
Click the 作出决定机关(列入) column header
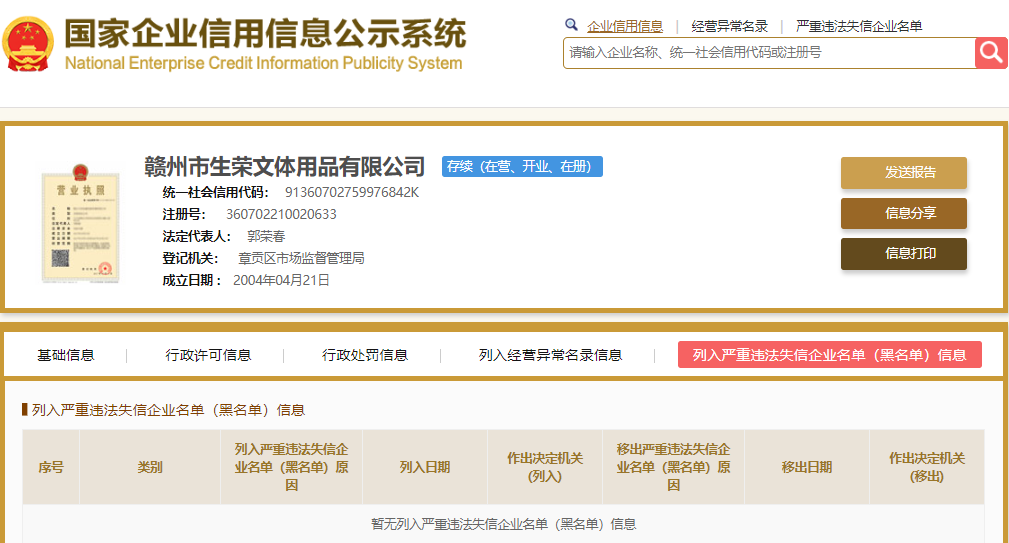(x=545, y=467)
